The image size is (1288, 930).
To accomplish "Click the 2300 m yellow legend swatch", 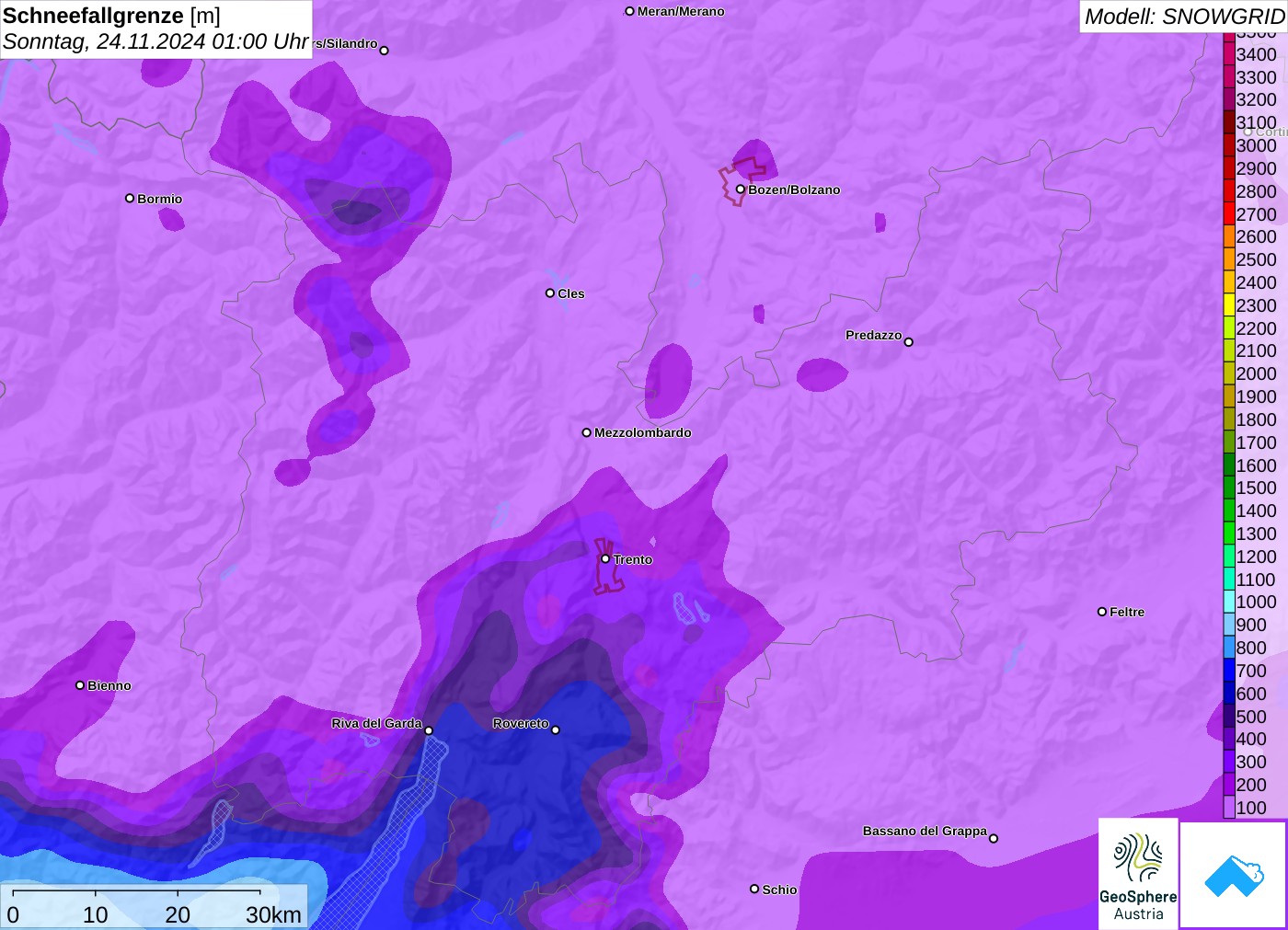I will 1229,305.
